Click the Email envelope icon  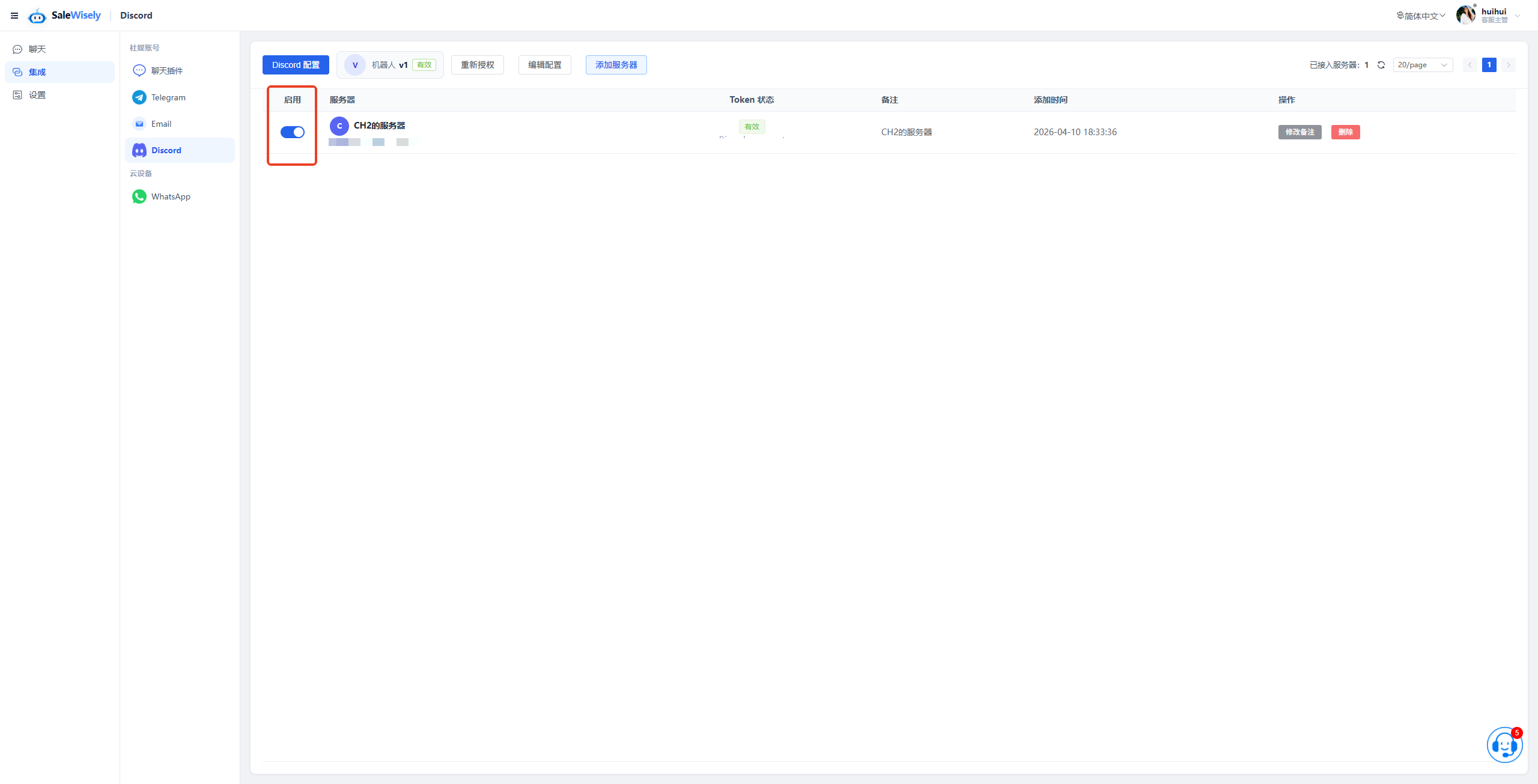pyautogui.click(x=139, y=124)
